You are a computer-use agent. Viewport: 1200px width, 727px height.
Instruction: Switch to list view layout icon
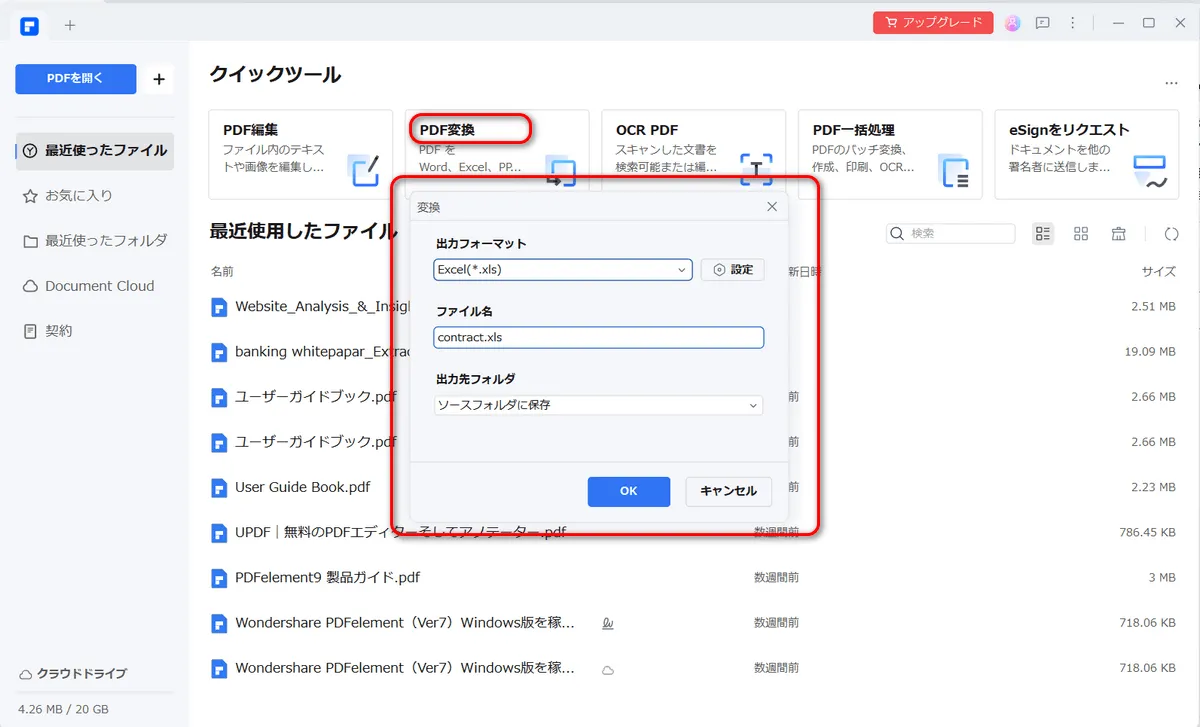click(1043, 234)
